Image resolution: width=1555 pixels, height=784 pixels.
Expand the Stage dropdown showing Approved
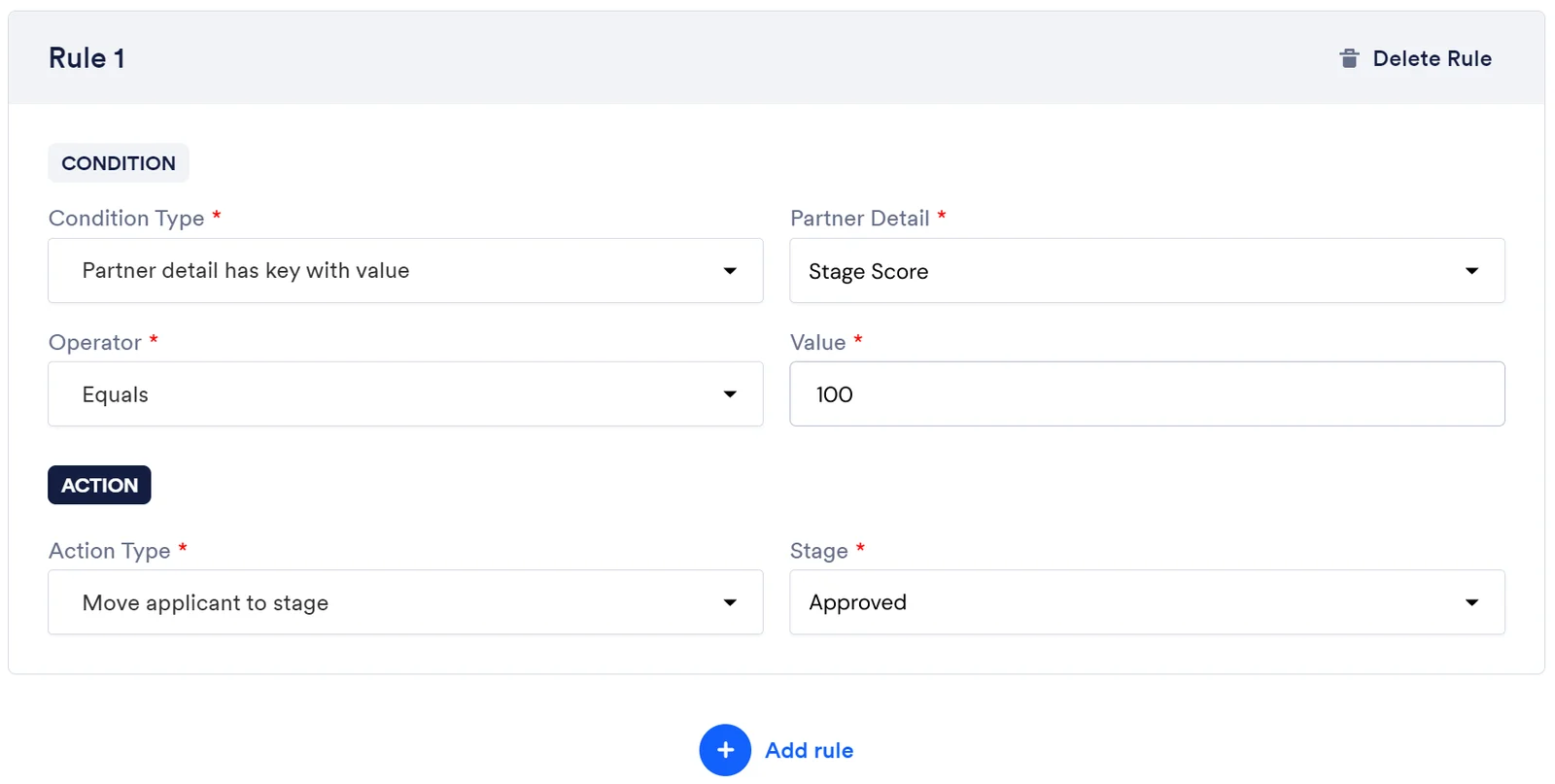[x=1147, y=602]
